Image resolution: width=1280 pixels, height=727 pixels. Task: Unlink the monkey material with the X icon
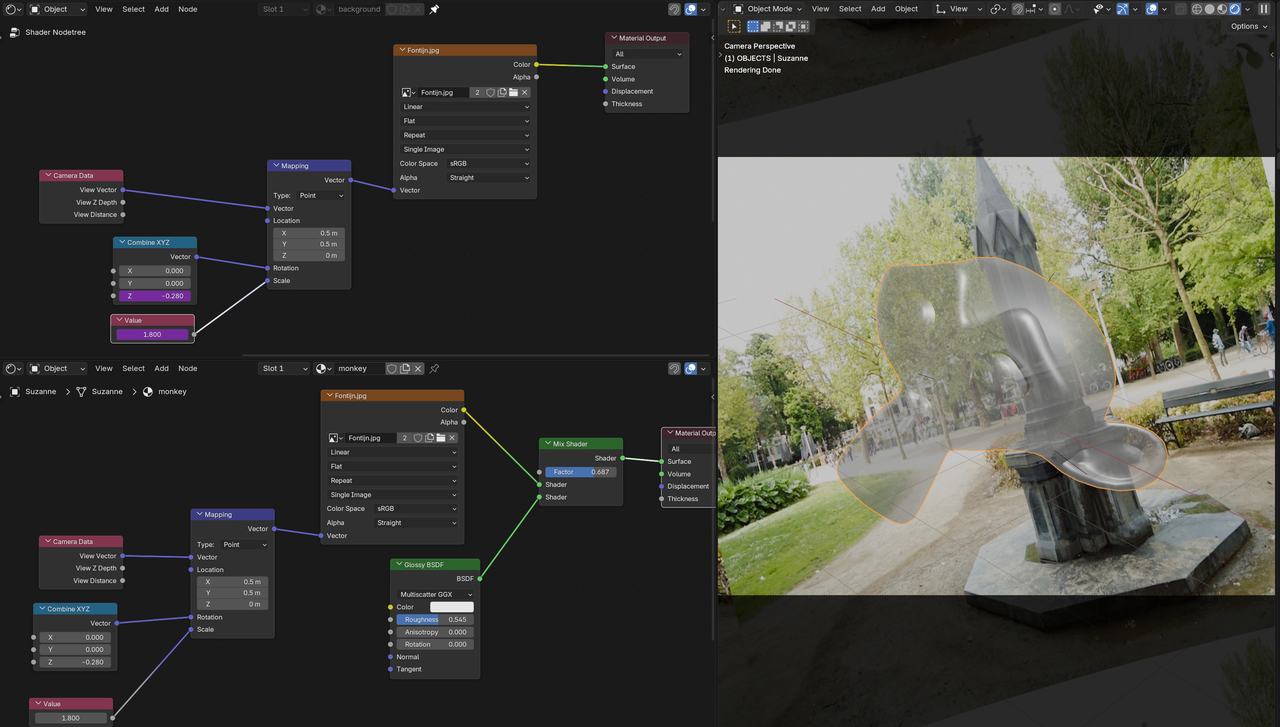pos(418,369)
